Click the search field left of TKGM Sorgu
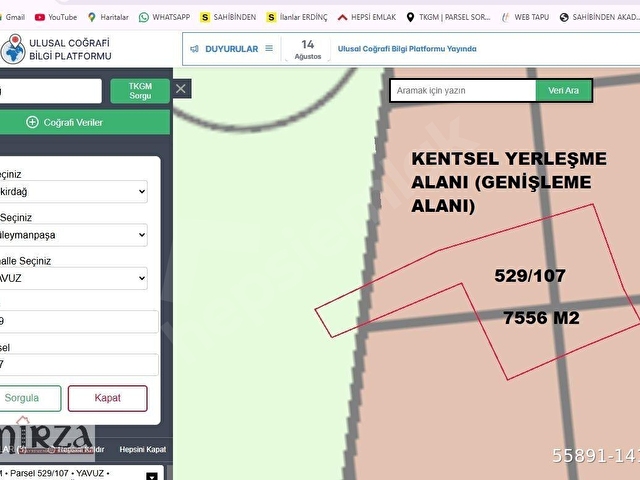This screenshot has width=640, height=480. point(51,91)
